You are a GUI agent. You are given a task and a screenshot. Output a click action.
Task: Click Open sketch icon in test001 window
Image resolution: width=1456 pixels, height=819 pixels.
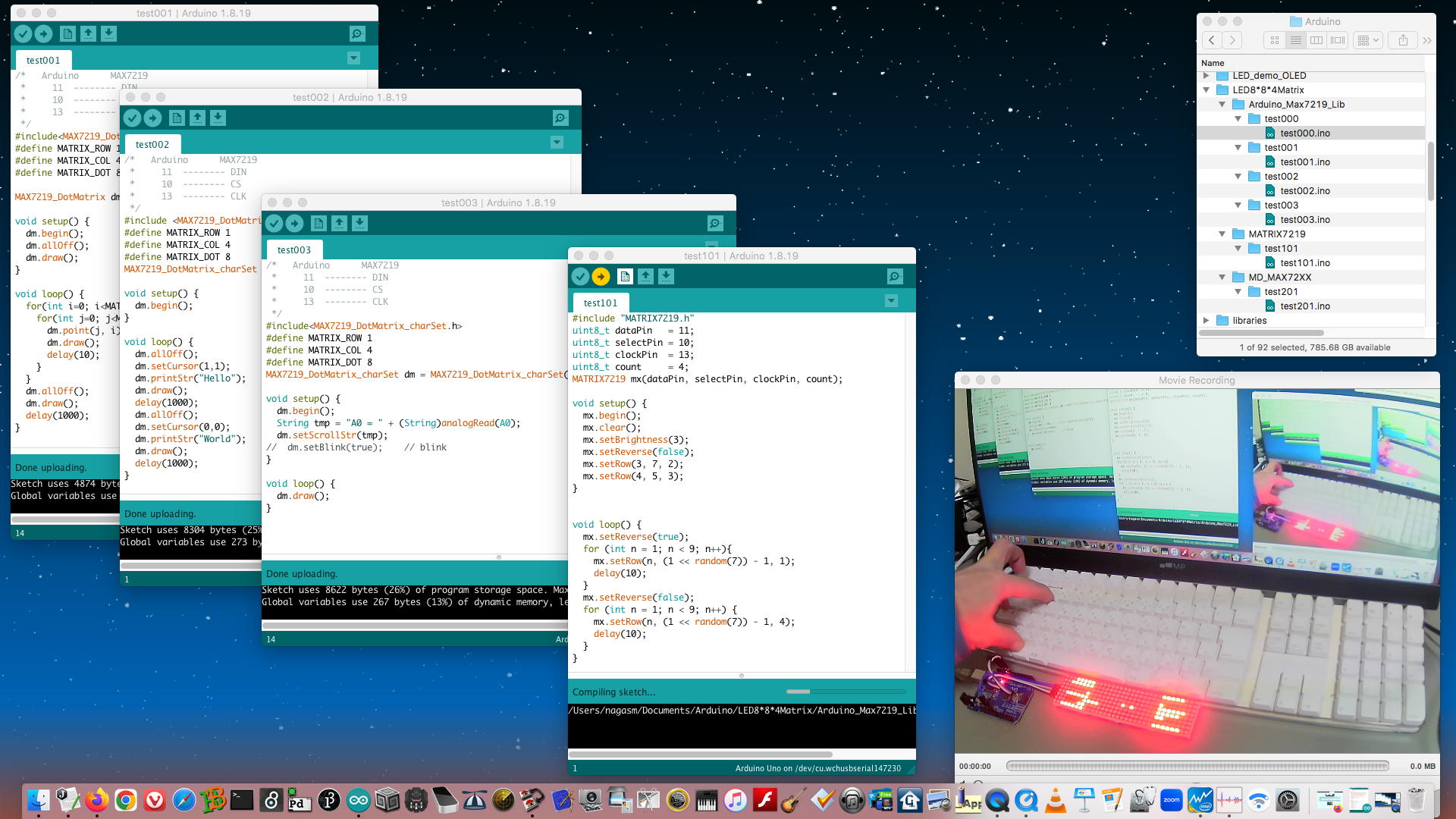pyautogui.click(x=88, y=34)
